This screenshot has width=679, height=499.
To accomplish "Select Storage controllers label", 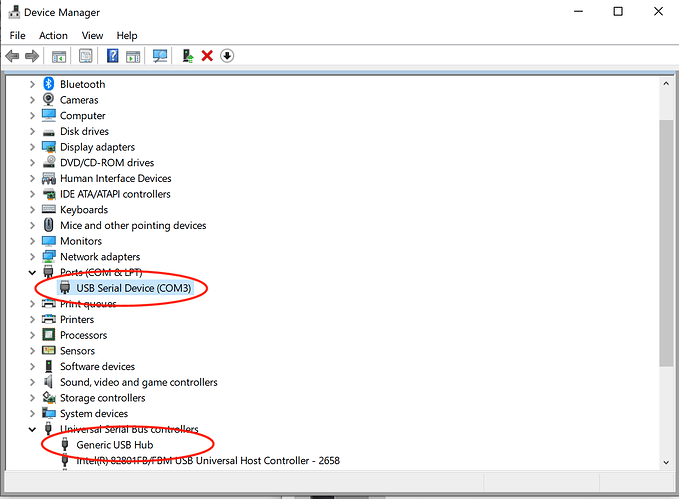I will 103,398.
